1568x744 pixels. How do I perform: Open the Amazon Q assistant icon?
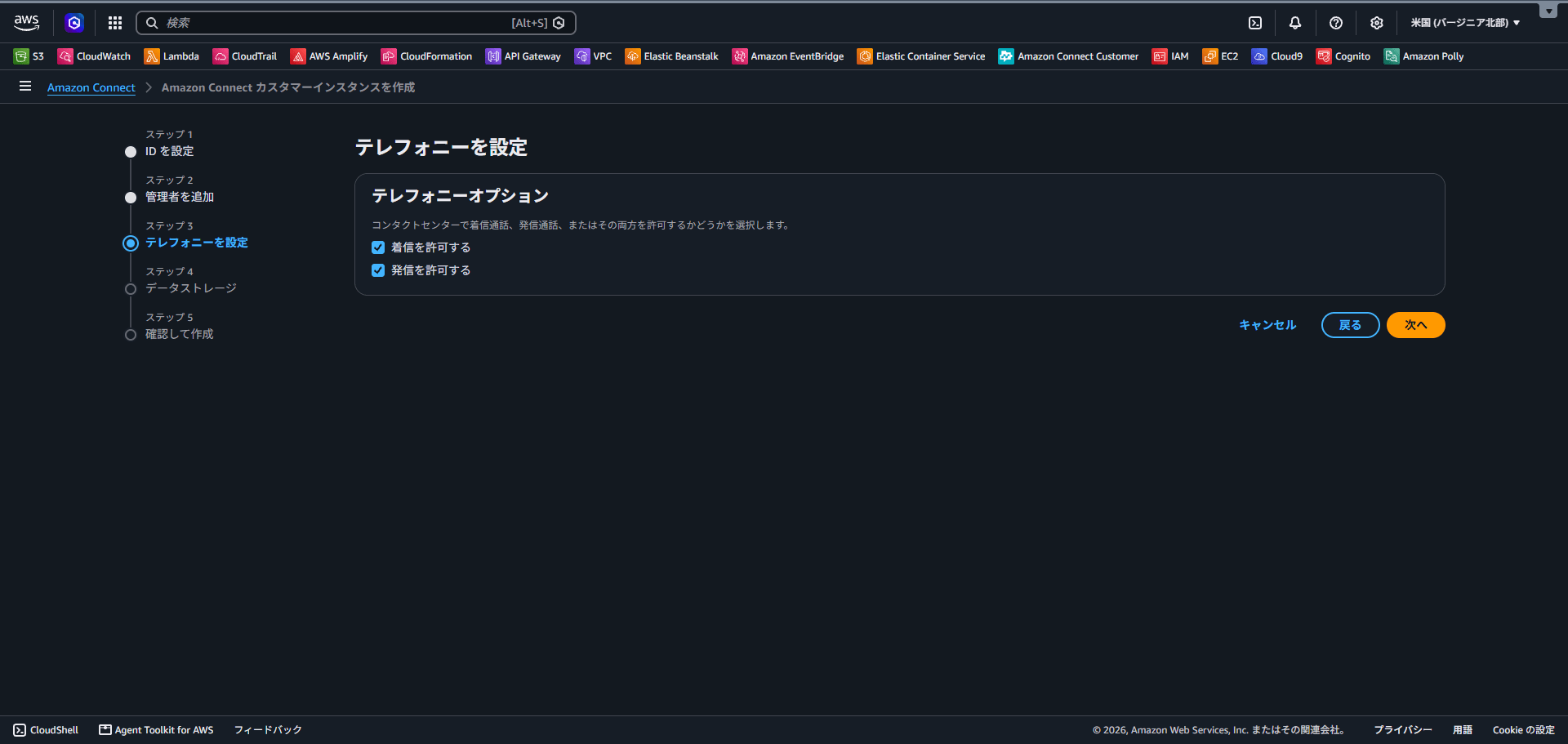74,23
